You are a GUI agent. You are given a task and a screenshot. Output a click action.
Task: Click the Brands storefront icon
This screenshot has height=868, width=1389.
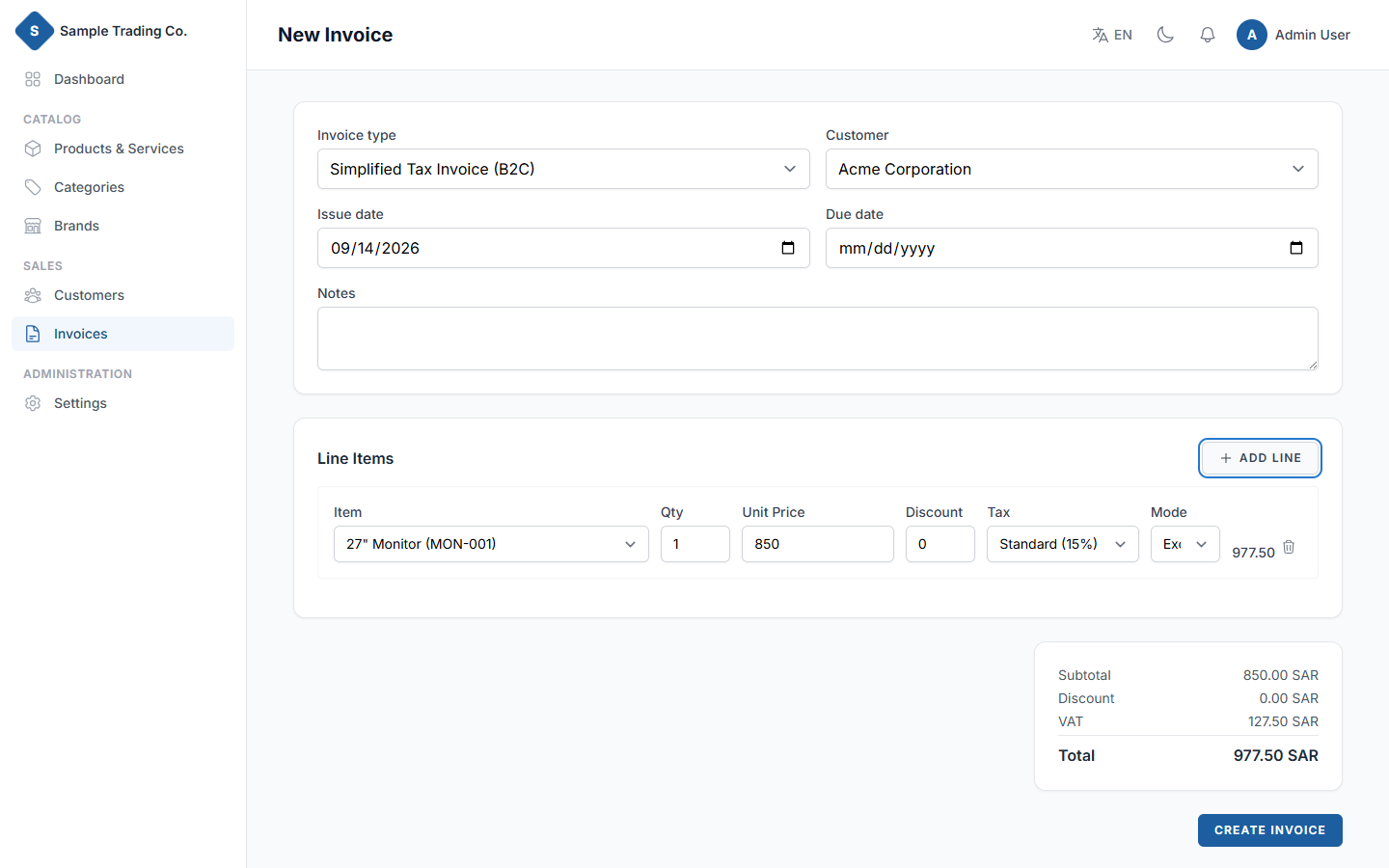[x=33, y=226]
